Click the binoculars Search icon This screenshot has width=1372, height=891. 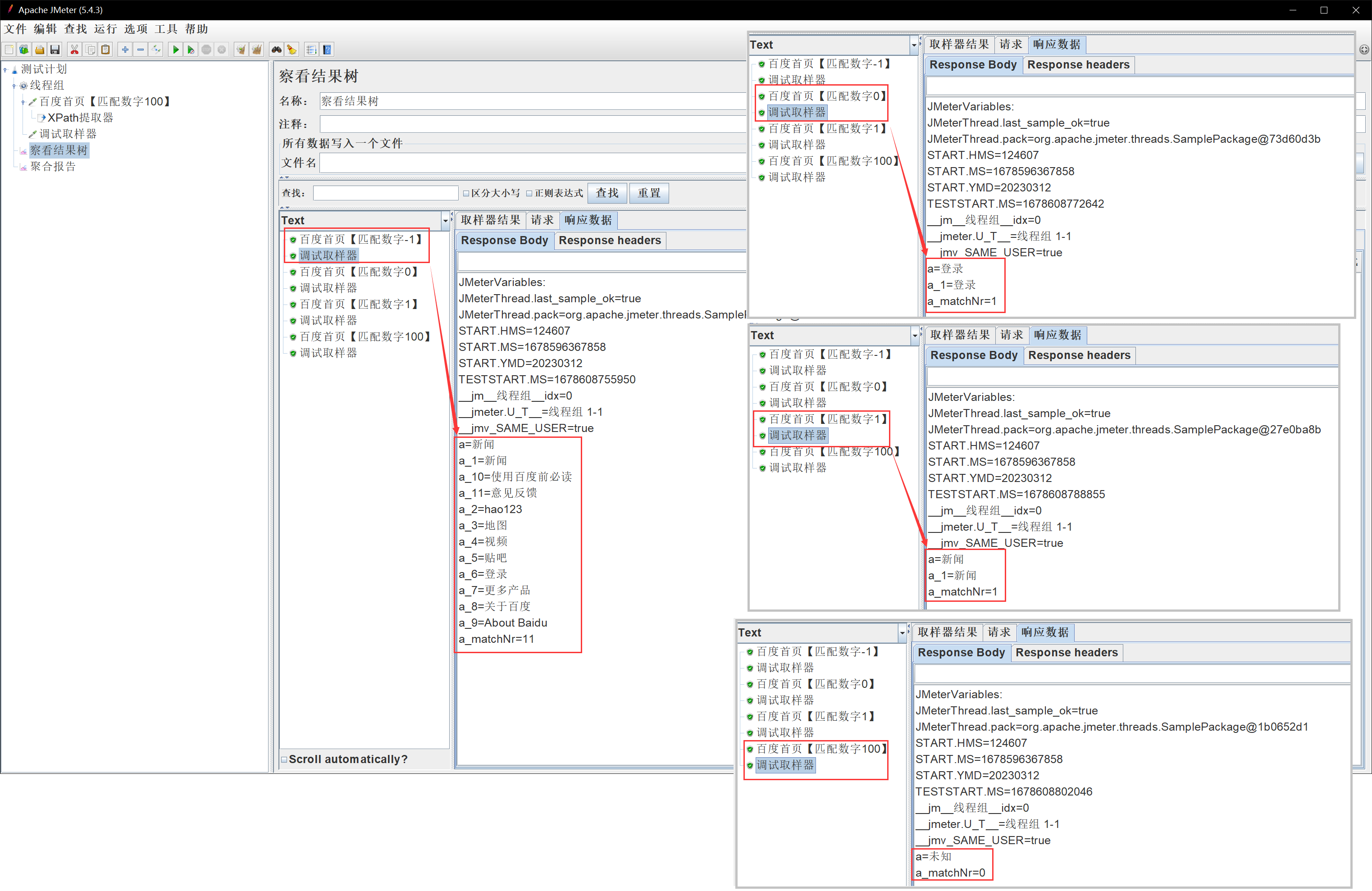click(x=277, y=50)
